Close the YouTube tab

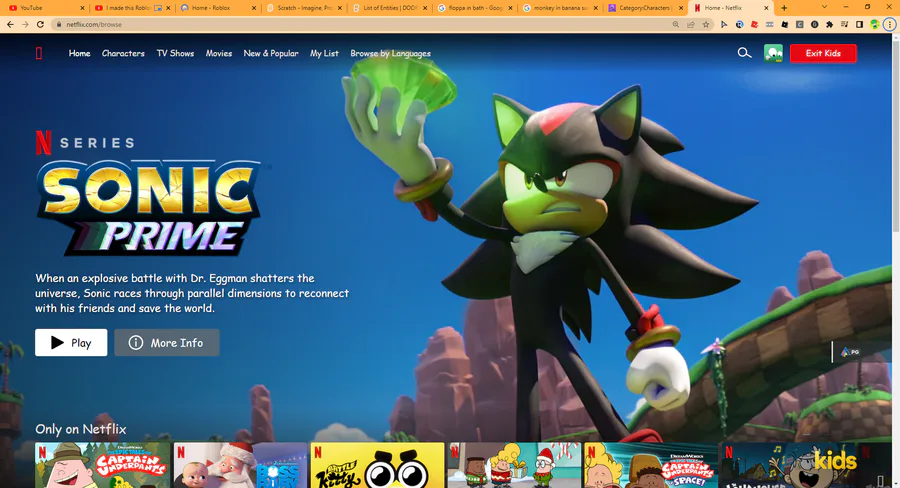[x=83, y=8]
